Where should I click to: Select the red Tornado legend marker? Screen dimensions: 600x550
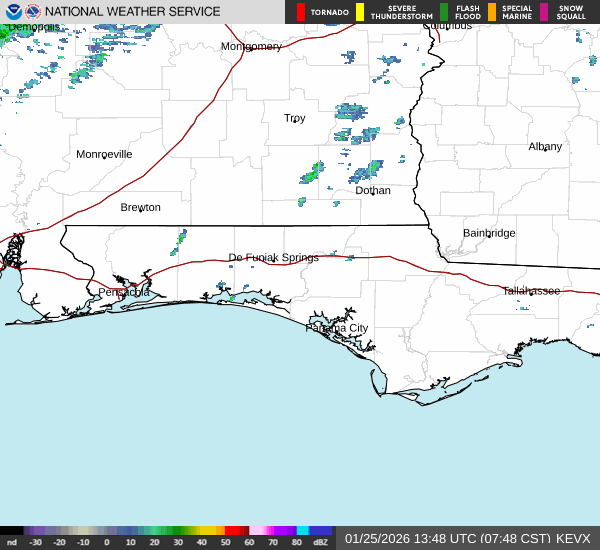pos(301,12)
